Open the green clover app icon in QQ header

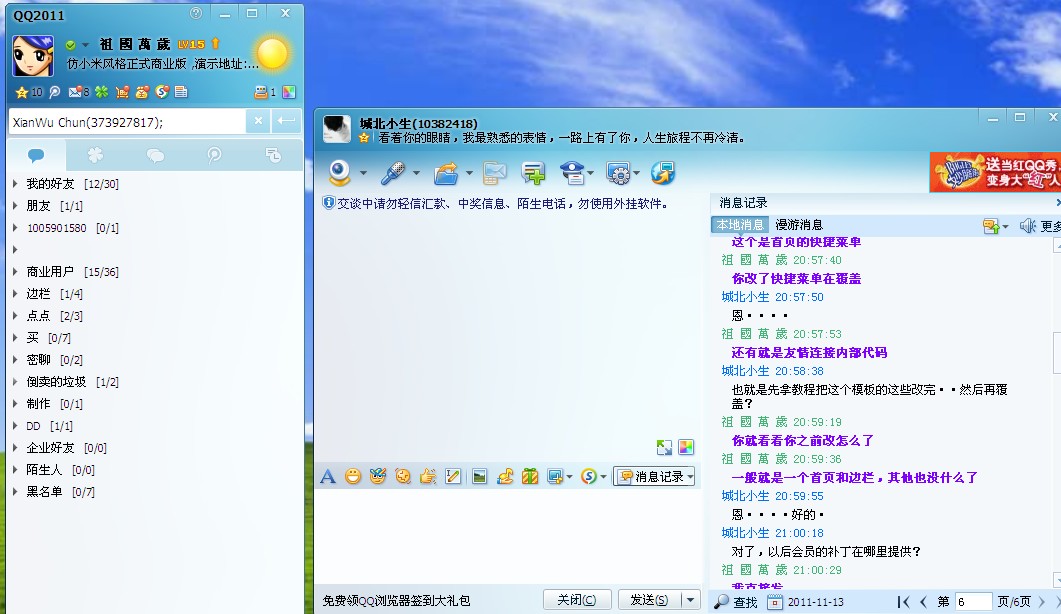coord(101,92)
